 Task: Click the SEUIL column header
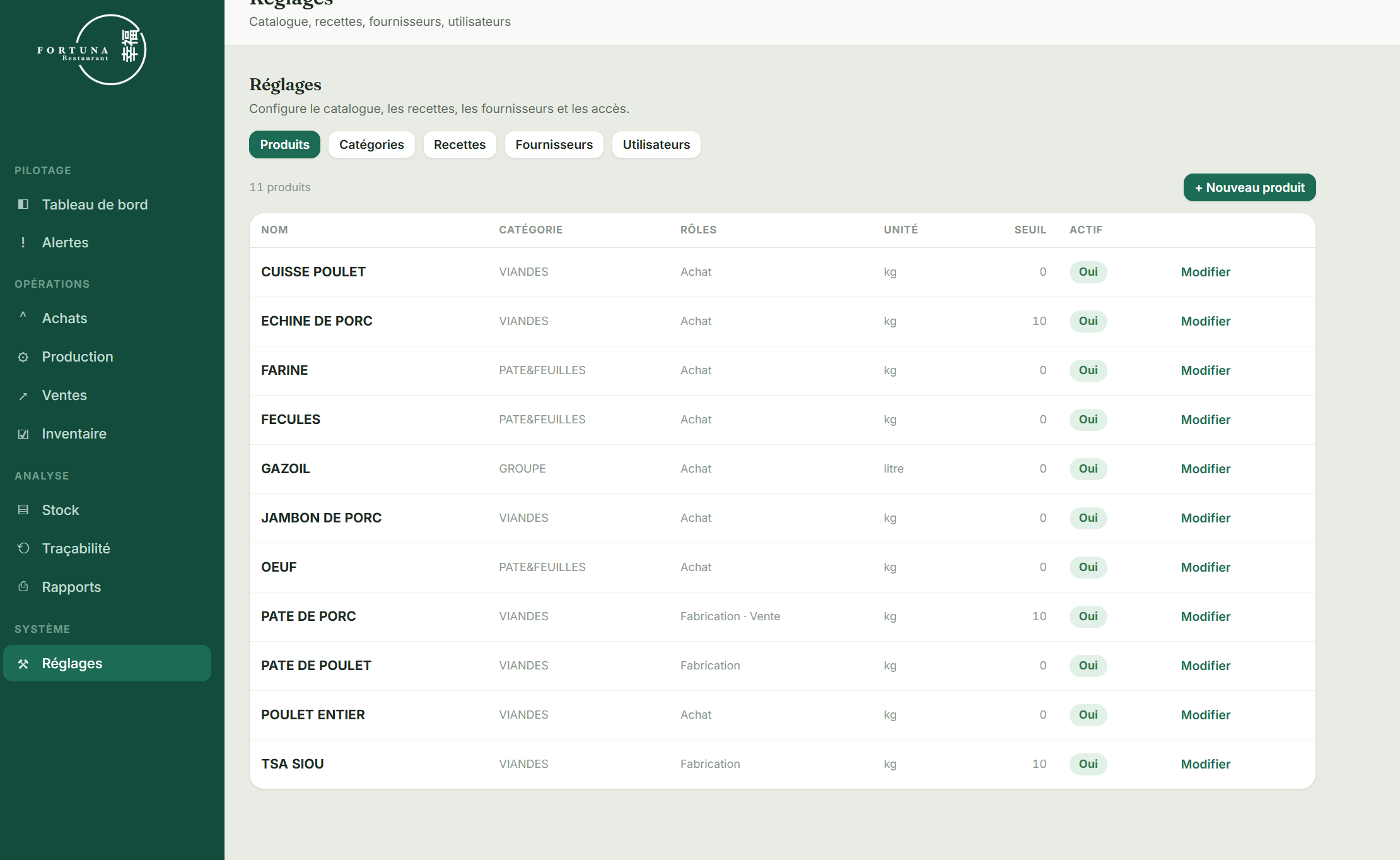(1030, 230)
